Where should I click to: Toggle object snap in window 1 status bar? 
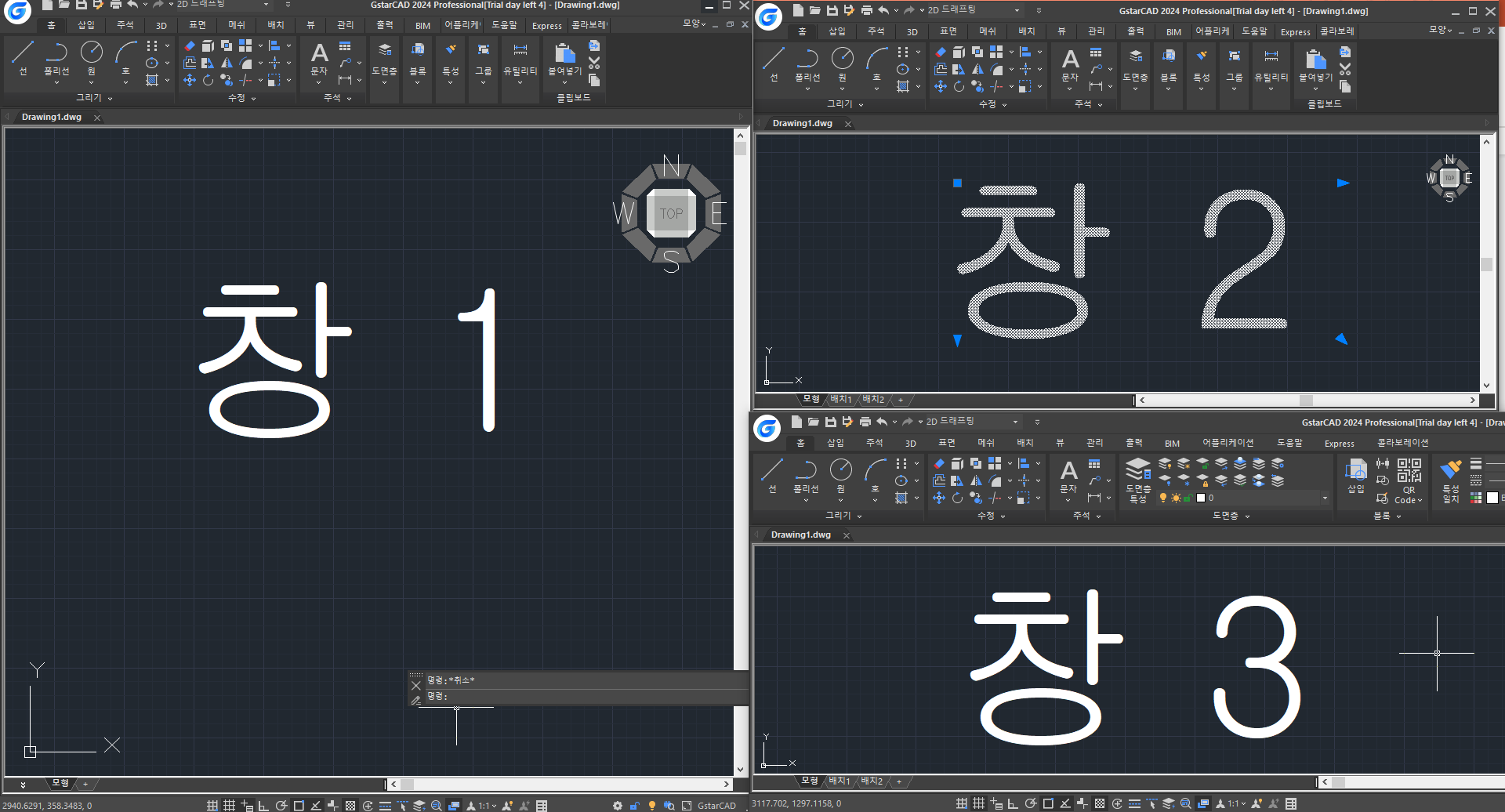click(299, 805)
